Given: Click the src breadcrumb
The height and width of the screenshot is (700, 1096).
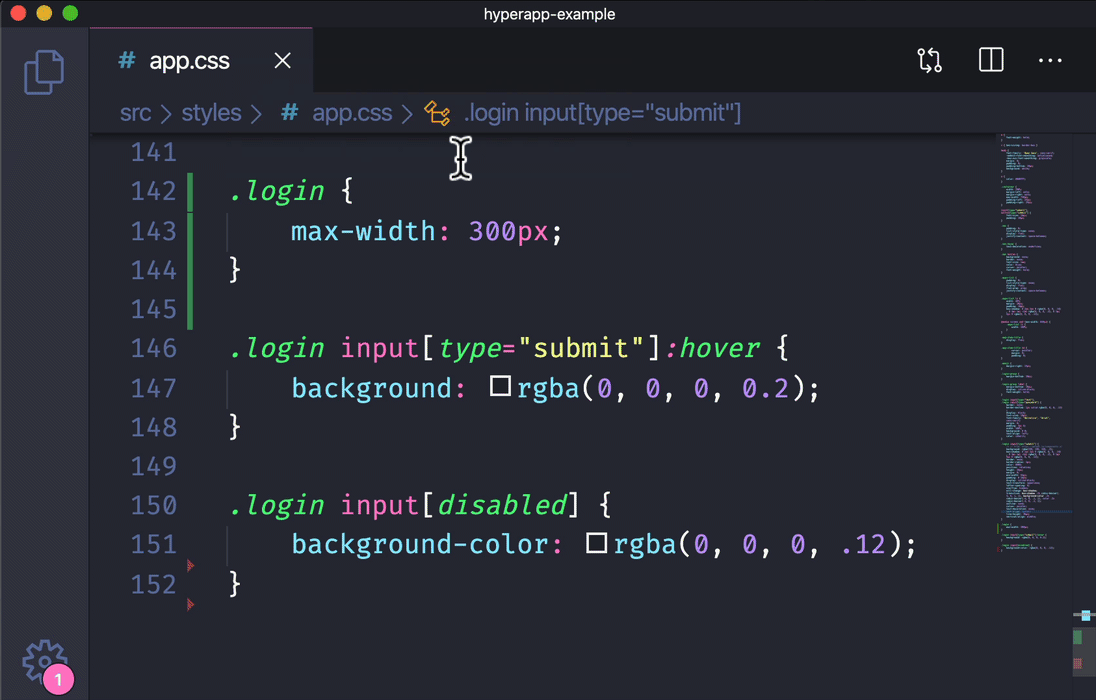Looking at the screenshot, I should 135,113.
